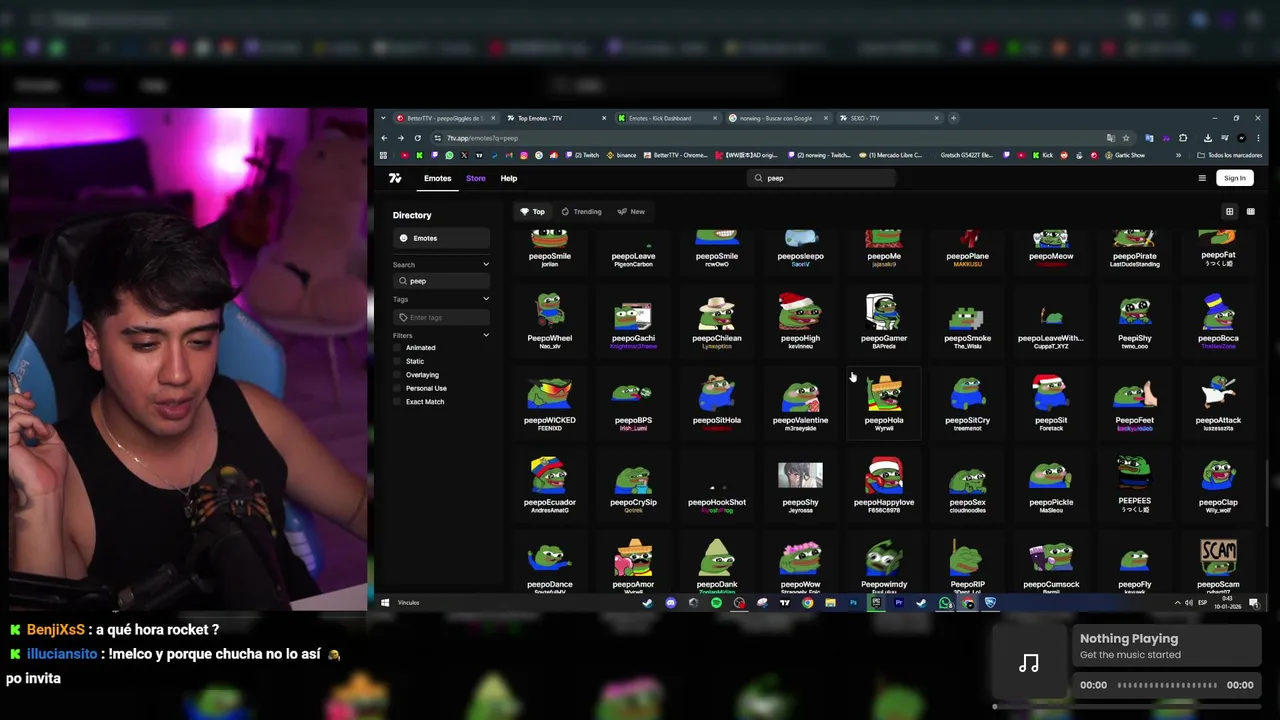Click the Enter tags input field
The height and width of the screenshot is (720, 1280).
pos(441,317)
